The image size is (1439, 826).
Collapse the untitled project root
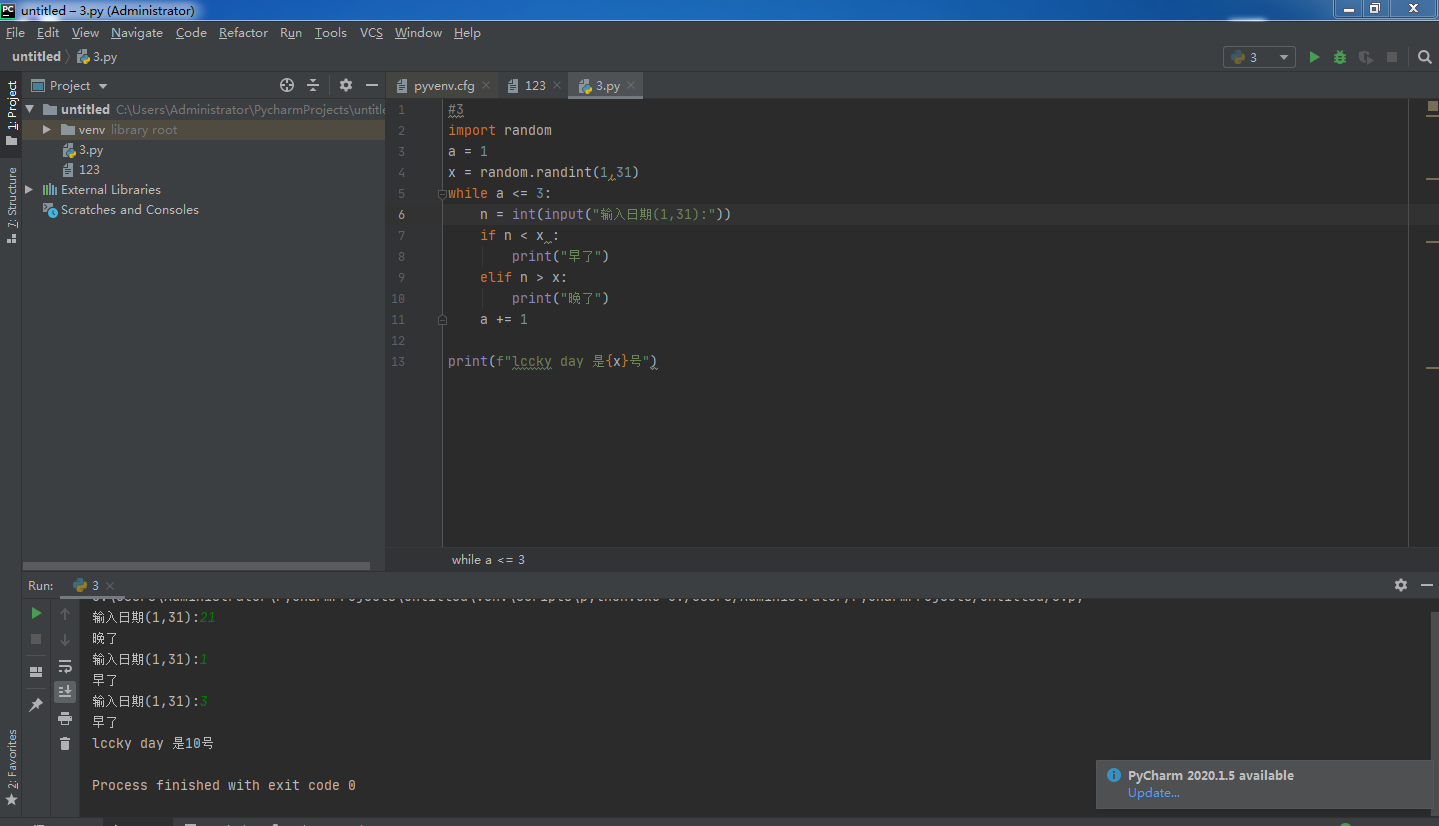(30, 109)
